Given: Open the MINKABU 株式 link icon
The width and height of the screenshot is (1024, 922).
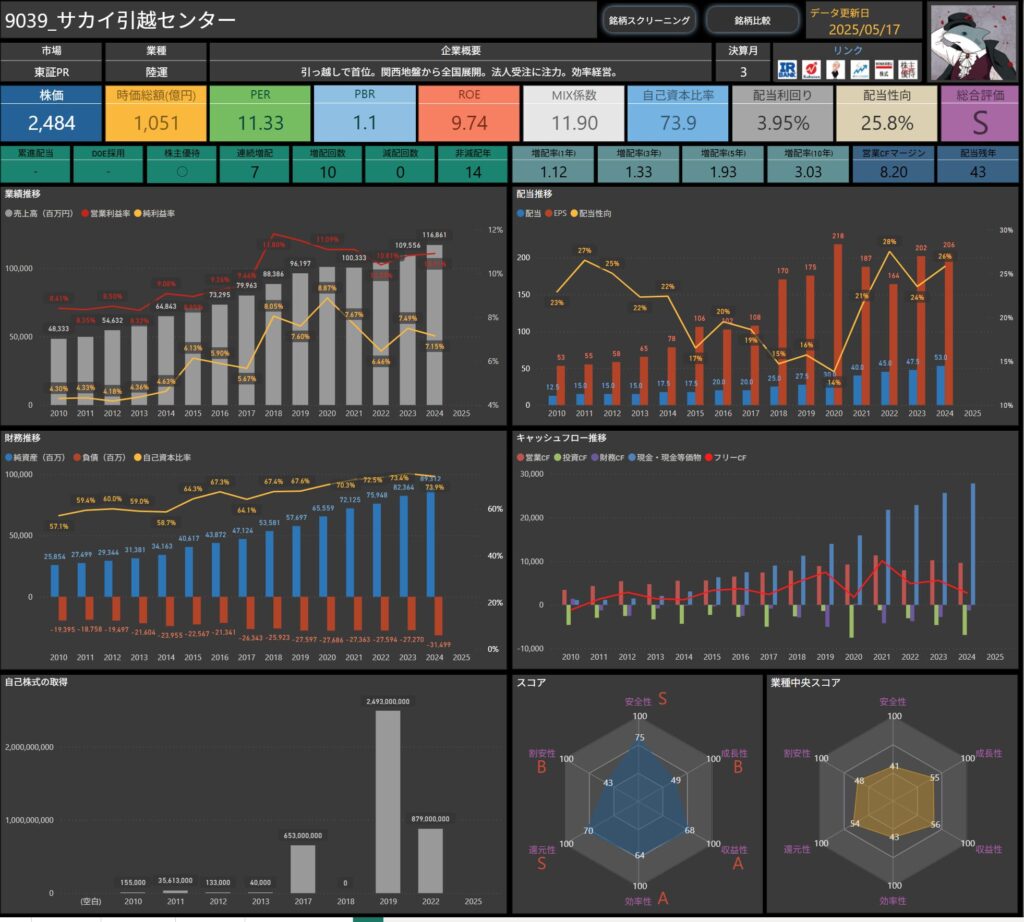Looking at the screenshot, I should (884, 70).
